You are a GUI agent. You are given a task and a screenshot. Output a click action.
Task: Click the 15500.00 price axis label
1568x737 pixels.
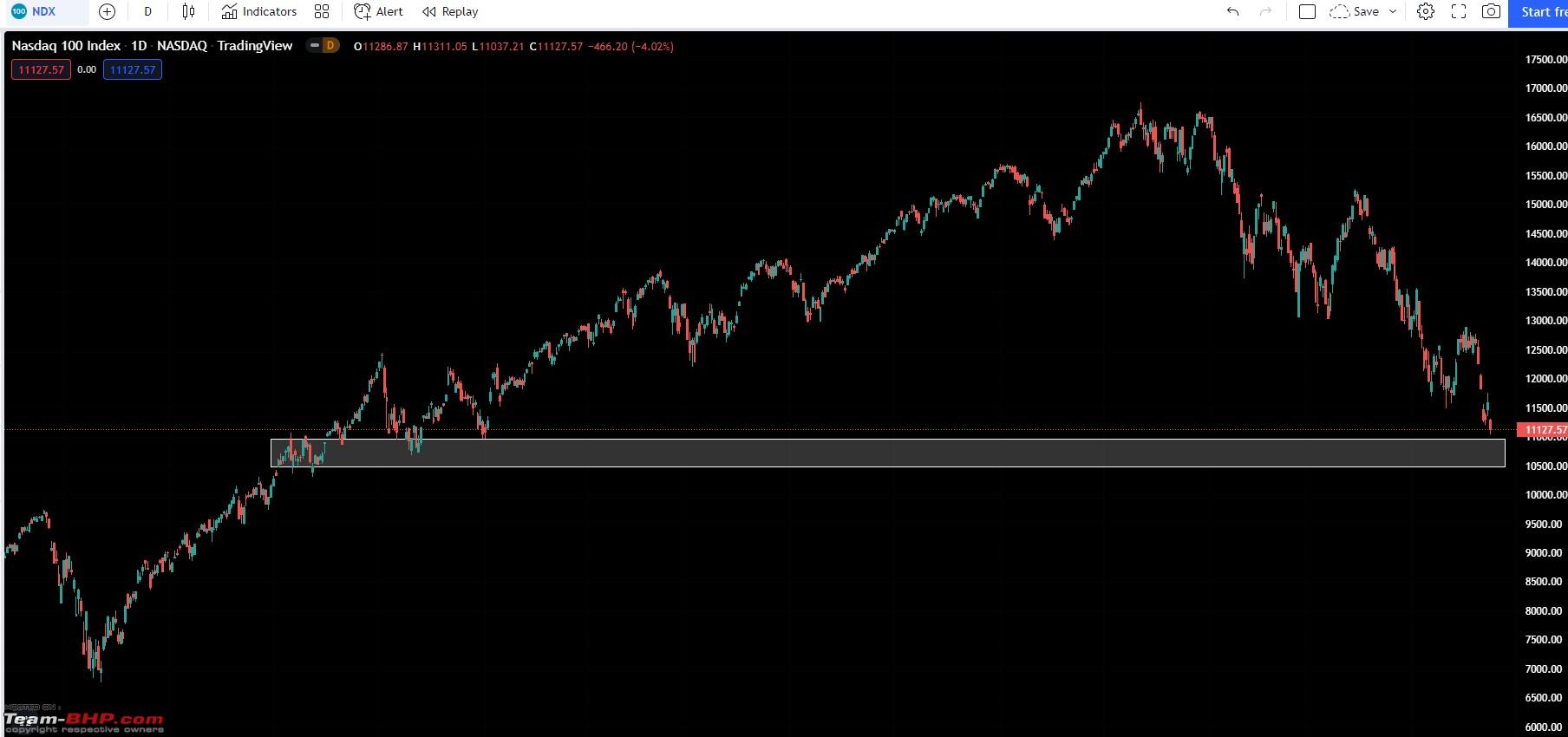pos(1545,176)
